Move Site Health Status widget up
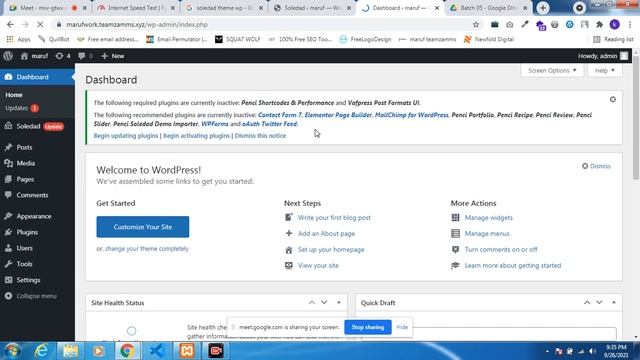 [312, 302]
